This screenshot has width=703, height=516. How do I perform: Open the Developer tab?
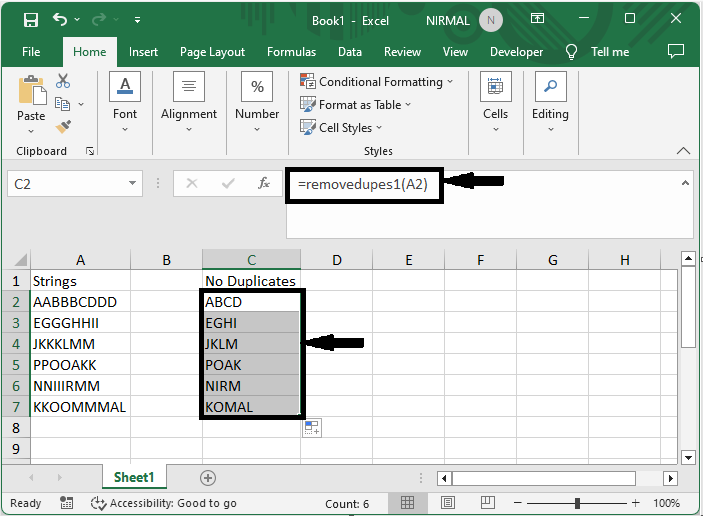[516, 52]
